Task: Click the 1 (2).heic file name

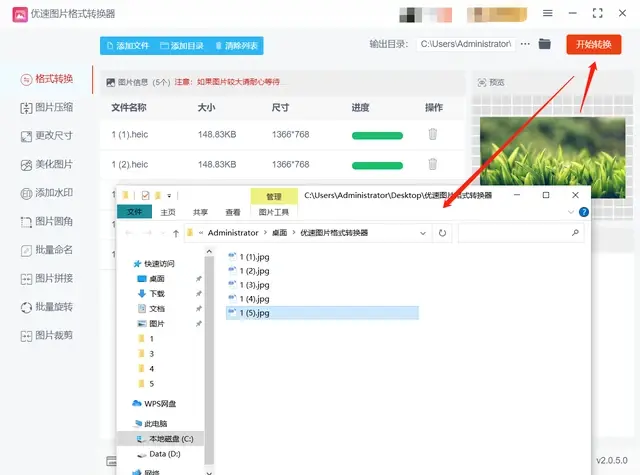Action: click(130, 164)
